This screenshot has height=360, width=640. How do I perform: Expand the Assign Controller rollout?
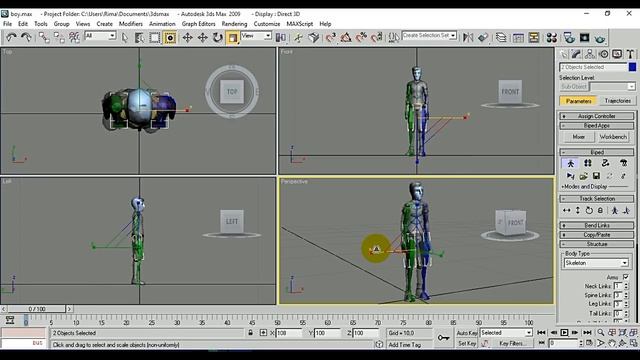coord(596,116)
